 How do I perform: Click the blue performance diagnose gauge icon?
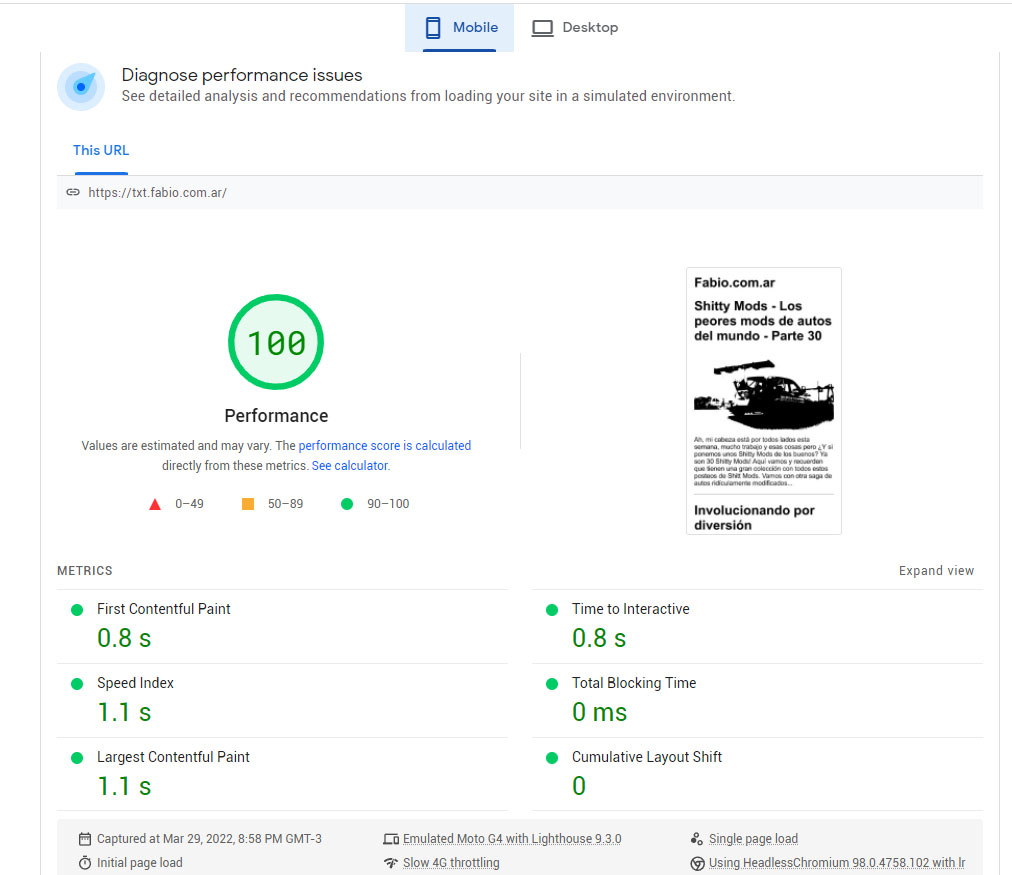(x=81, y=86)
